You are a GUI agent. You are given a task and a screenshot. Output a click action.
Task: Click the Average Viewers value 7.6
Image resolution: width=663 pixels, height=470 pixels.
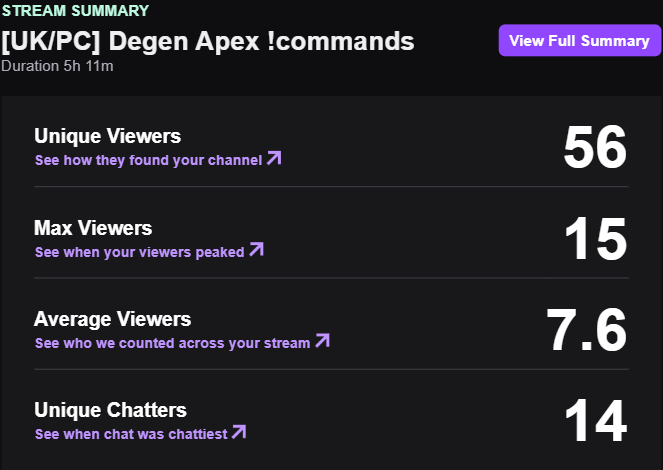click(x=586, y=330)
